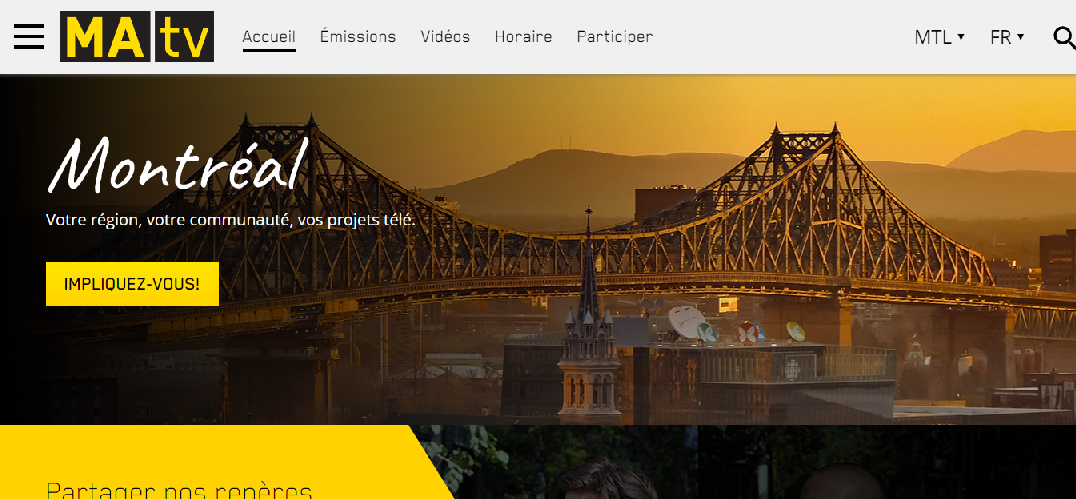Click the dark thumbnail at bottom right
Screen dimensions: 1076x499
tap(887, 462)
